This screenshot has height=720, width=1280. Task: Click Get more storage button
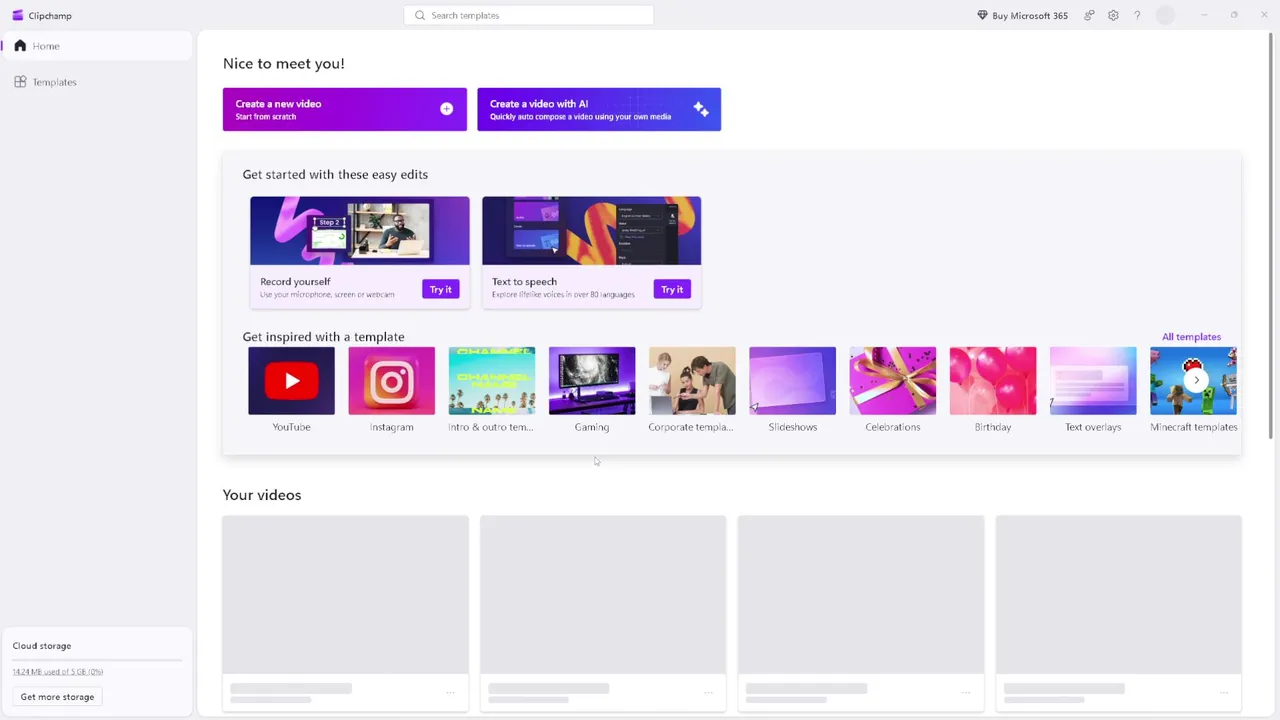(57, 697)
